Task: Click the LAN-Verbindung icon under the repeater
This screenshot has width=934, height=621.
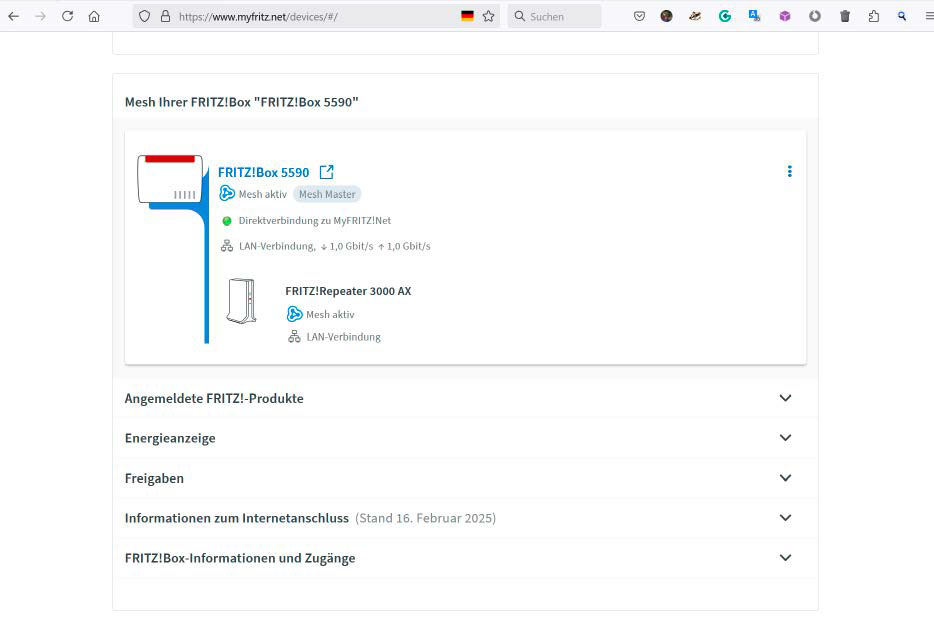Action: (294, 337)
